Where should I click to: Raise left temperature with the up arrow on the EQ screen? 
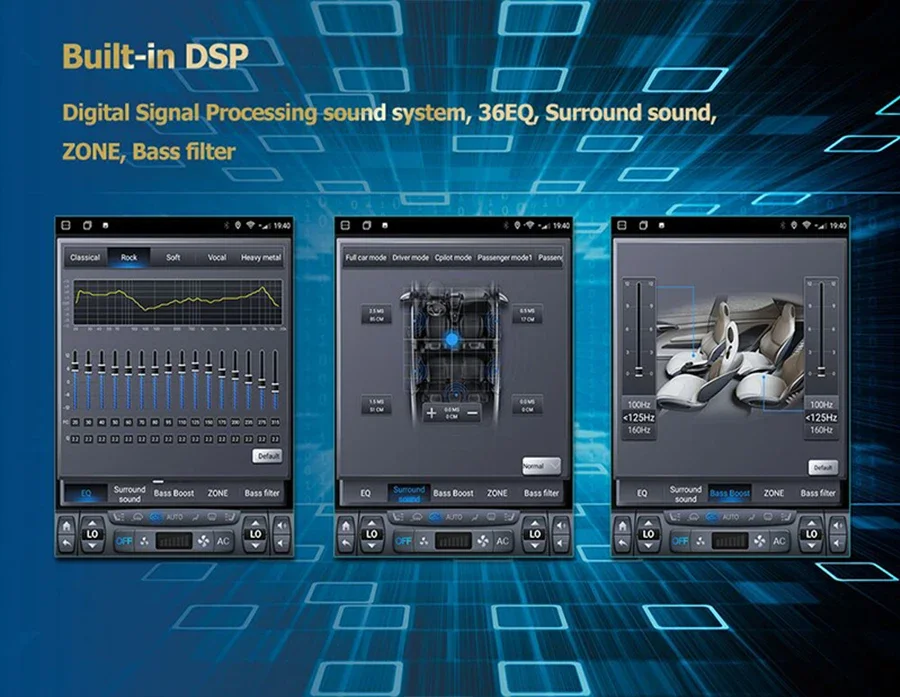click(x=92, y=522)
